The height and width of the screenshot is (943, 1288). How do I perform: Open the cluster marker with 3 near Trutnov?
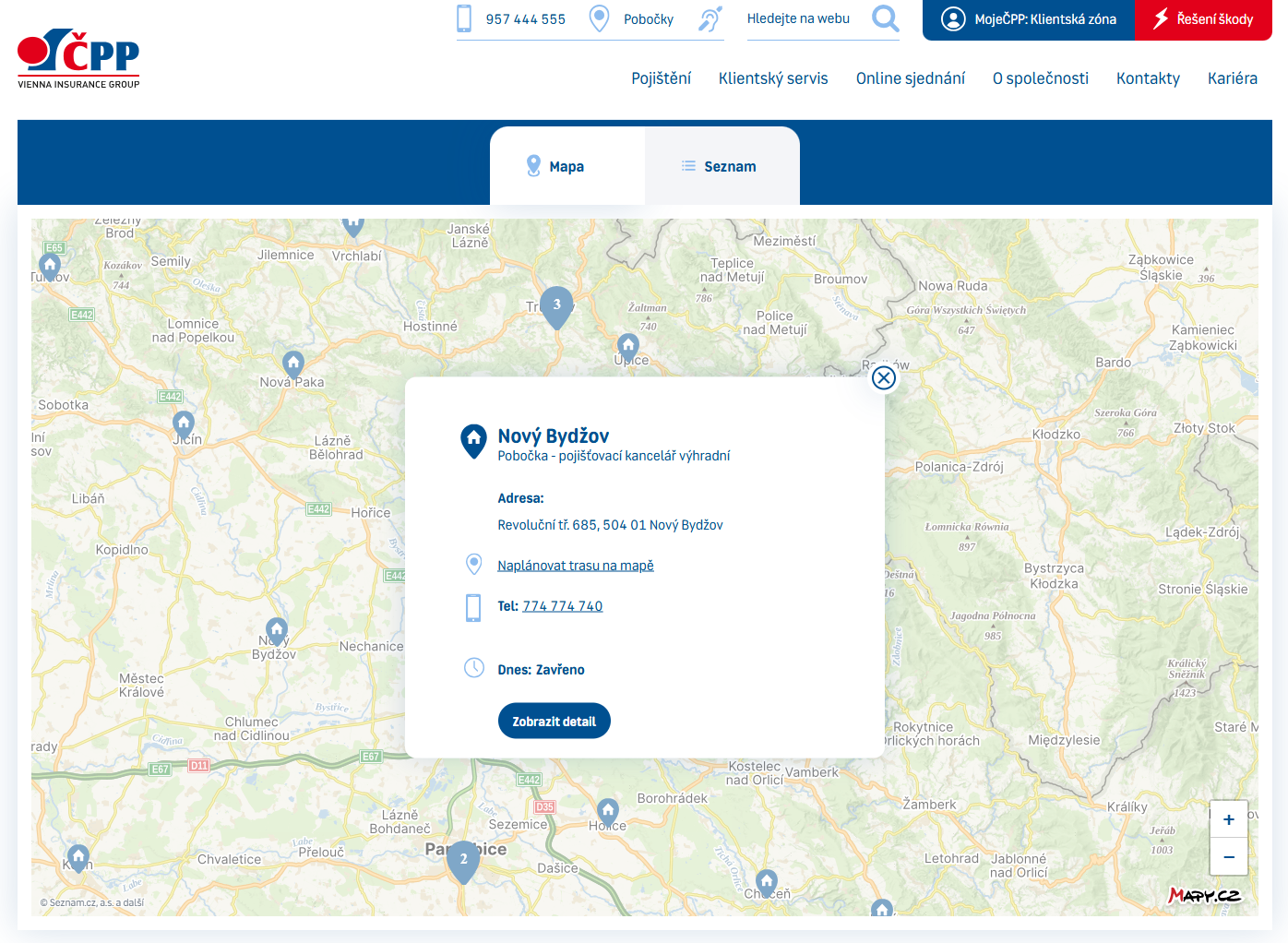click(x=556, y=306)
